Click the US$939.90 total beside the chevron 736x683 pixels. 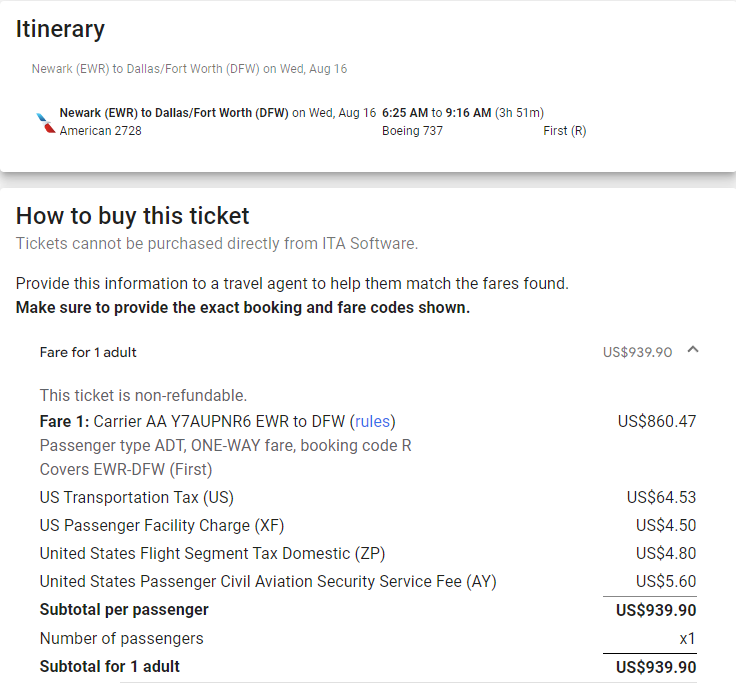click(637, 352)
